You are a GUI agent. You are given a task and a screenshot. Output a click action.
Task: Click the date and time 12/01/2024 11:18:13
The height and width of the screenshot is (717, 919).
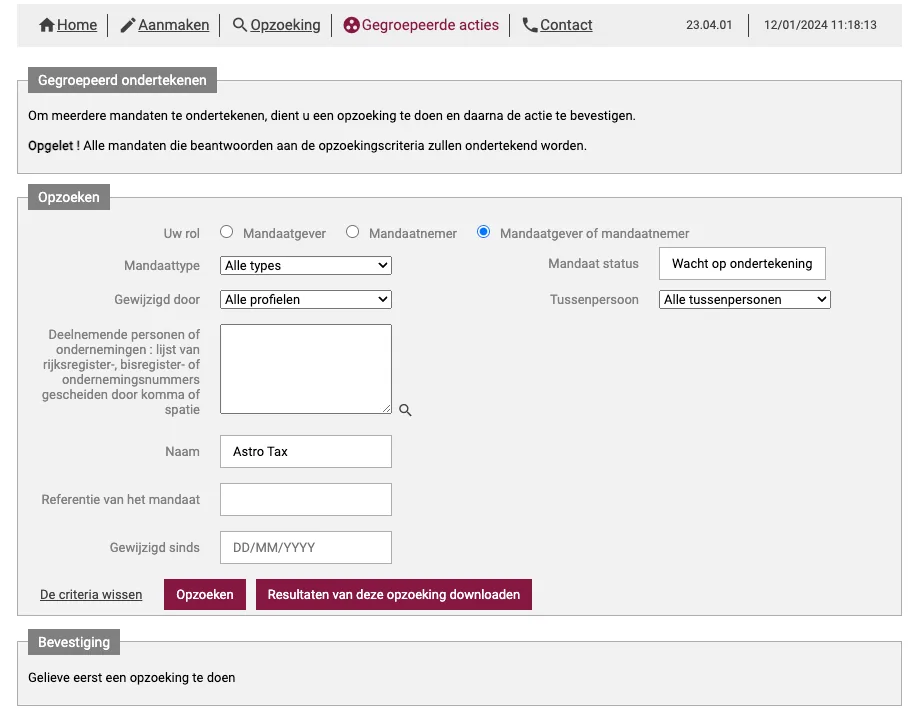click(x=820, y=25)
